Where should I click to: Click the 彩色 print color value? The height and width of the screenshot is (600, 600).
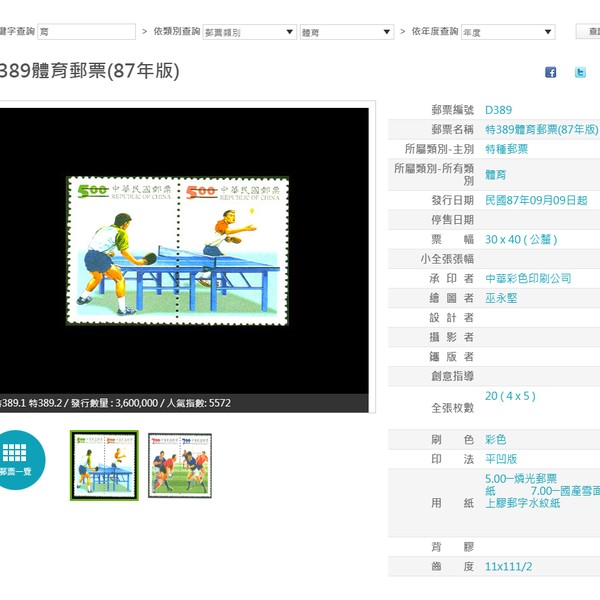[x=496, y=439]
